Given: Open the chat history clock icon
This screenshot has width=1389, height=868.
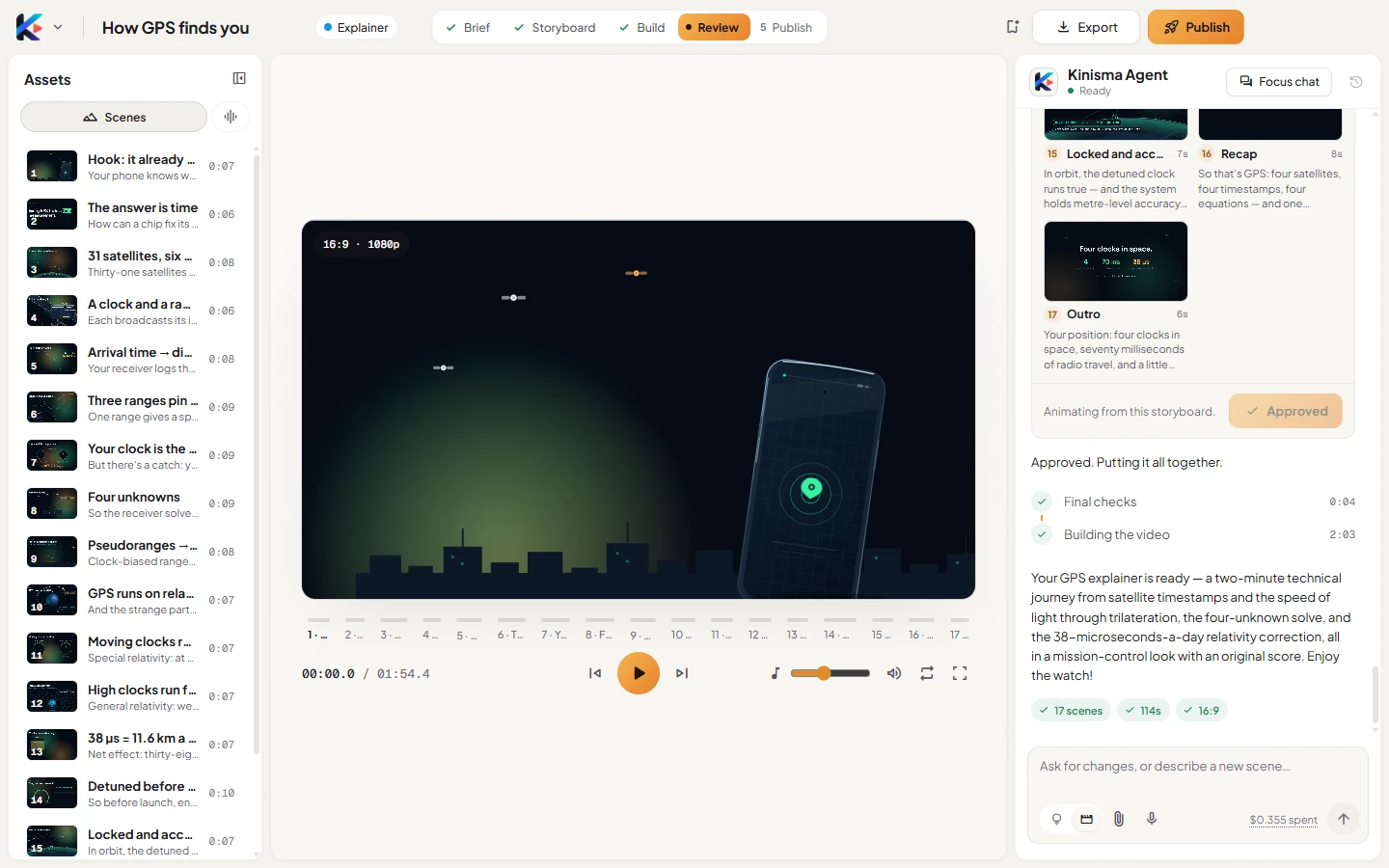Looking at the screenshot, I should tap(1356, 82).
